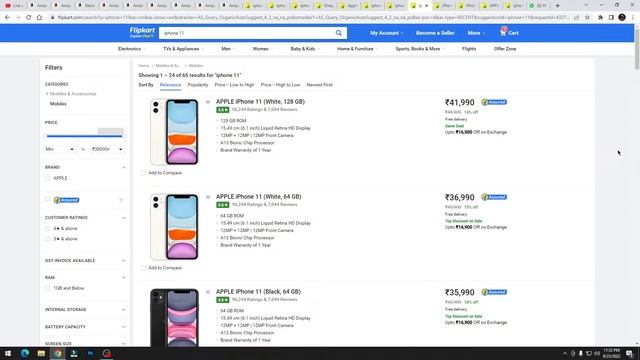
Task: Collapse the RAM filter section
Action: [123, 278]
